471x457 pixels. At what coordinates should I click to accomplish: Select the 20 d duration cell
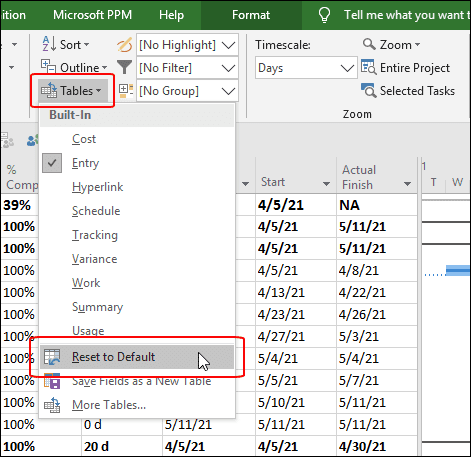122,446
